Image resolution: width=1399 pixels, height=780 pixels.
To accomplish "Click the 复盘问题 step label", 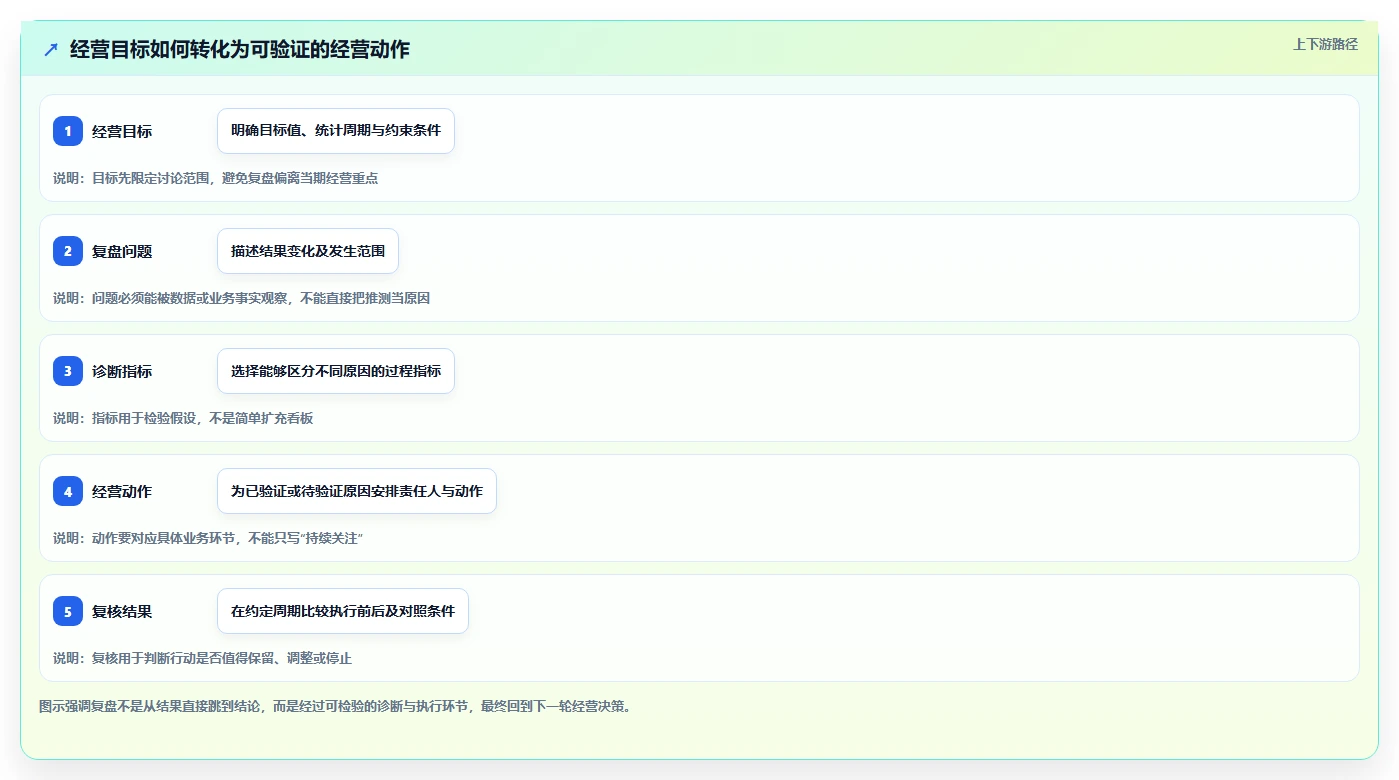I will 122,251.
